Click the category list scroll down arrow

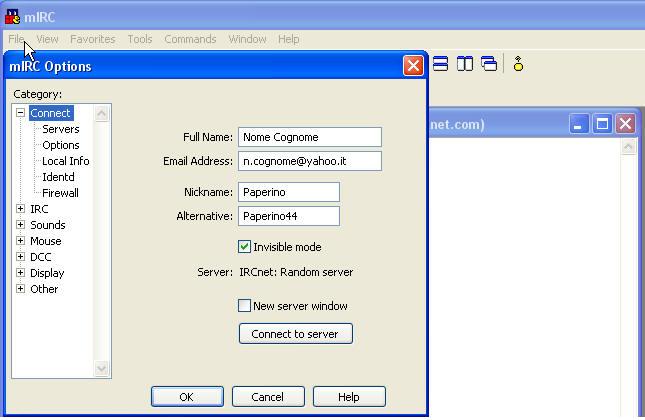pos(102,369)
